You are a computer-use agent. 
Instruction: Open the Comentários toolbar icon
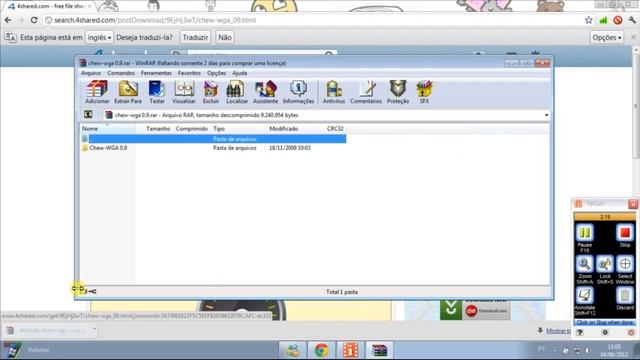366,92
